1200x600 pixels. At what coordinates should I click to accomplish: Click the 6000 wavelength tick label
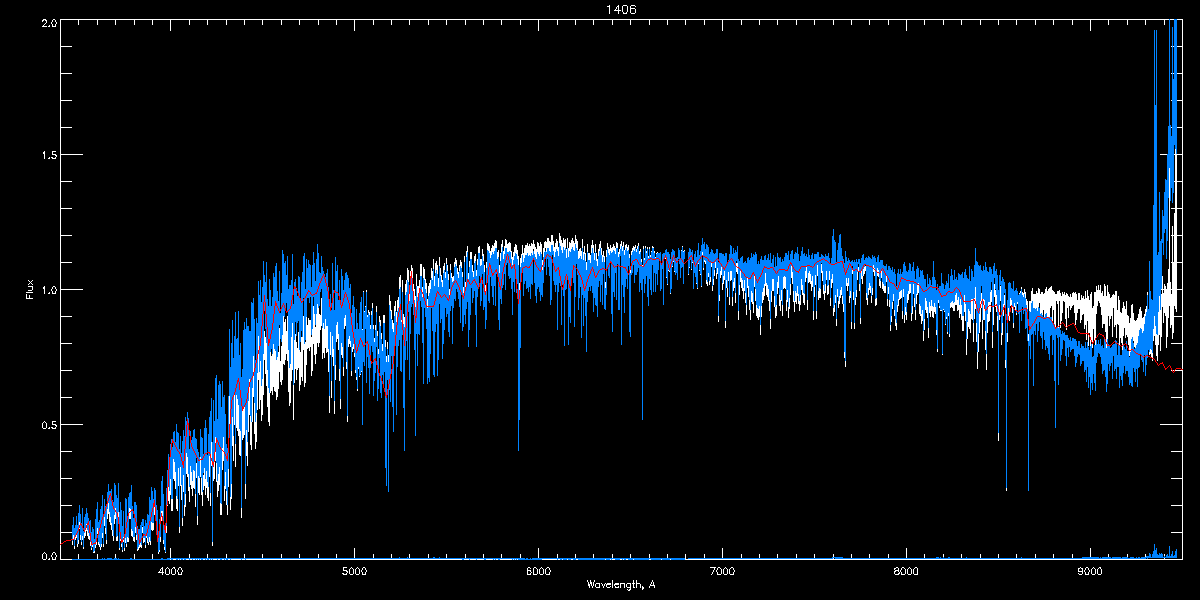point(538,572)
